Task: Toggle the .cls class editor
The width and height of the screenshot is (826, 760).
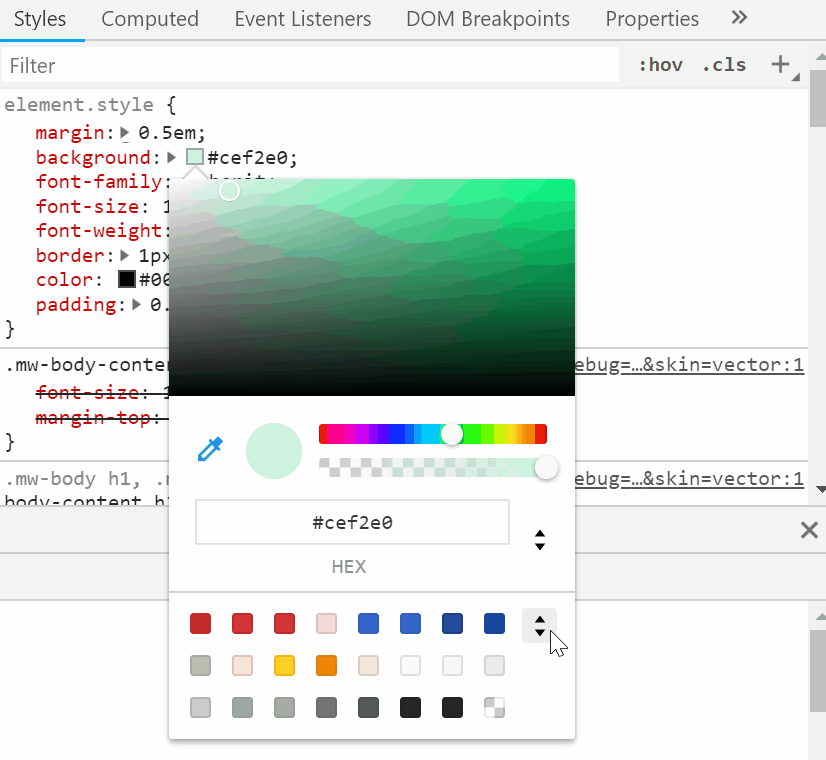Action: point(724,65)
